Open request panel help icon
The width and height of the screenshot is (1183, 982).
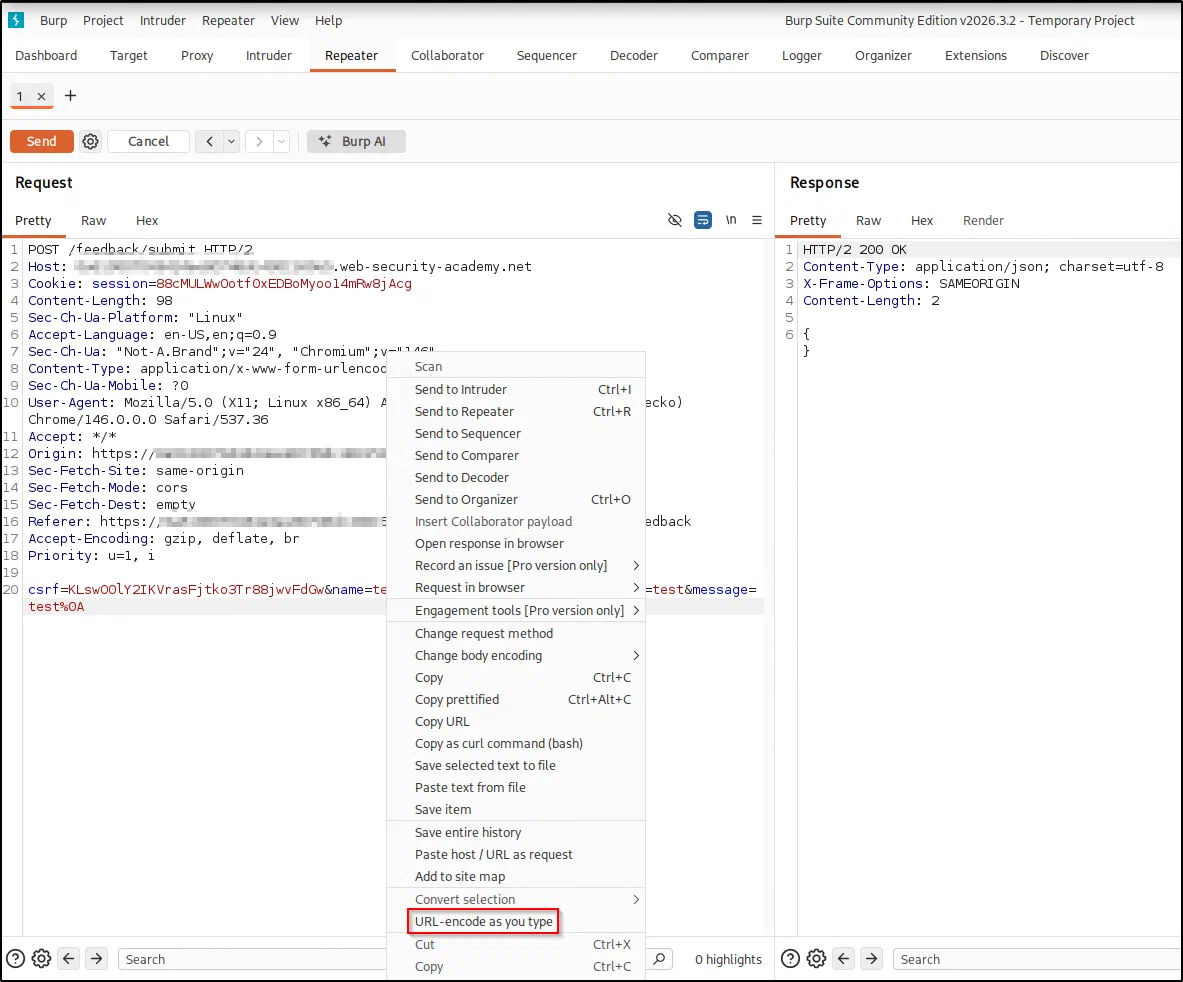pyautogui.click(x=15, y=959)
